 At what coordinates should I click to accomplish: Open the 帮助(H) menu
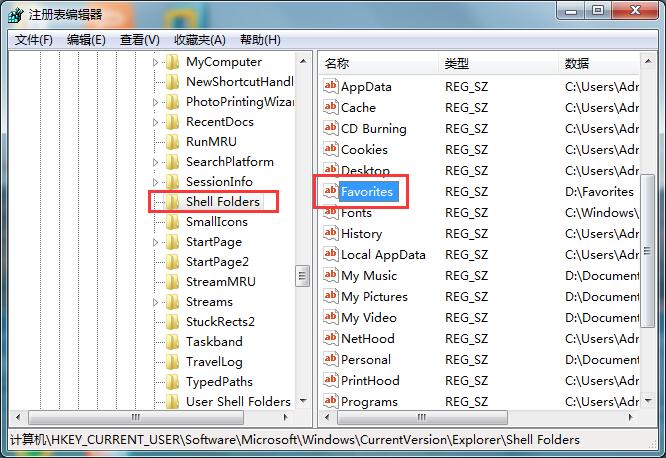tap(260, 40)
